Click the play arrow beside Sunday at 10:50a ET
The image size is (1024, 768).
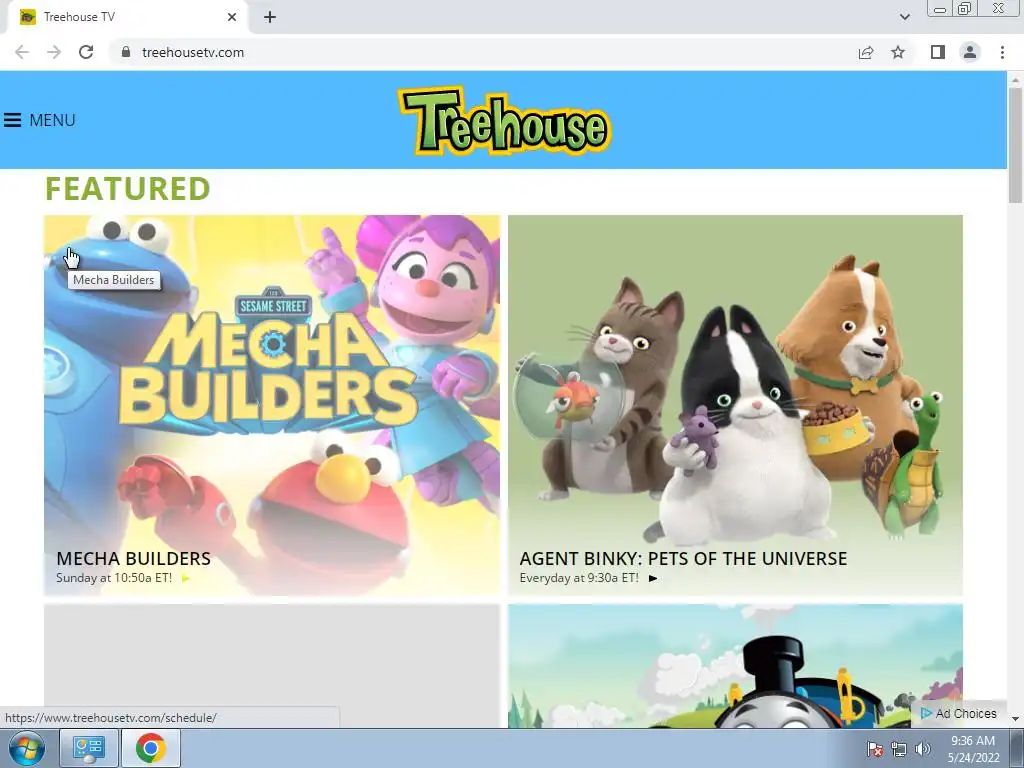pyautogui.click(x=185, y=578)
